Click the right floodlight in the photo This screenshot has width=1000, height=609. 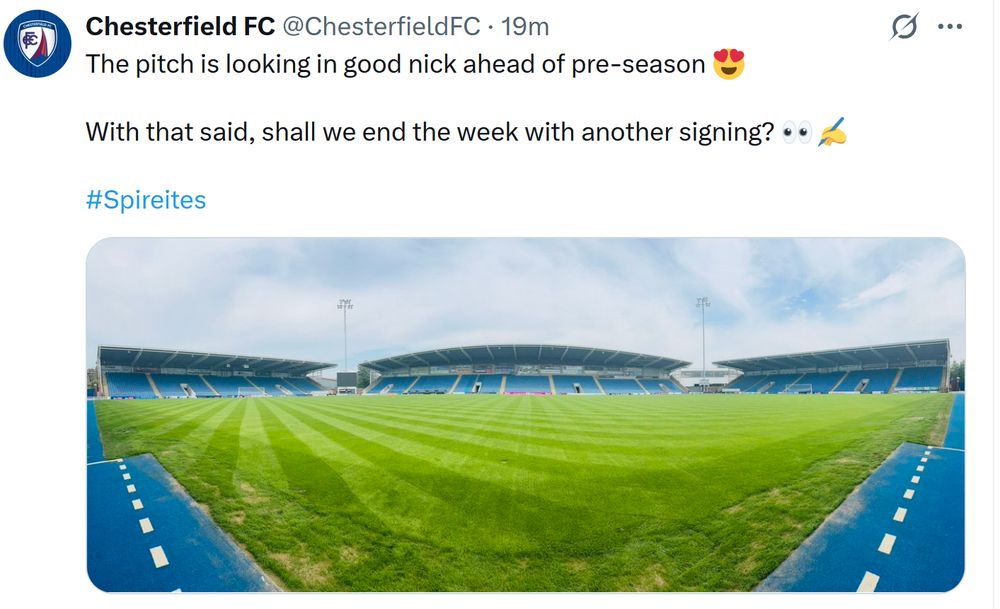[x=703, y=330]
